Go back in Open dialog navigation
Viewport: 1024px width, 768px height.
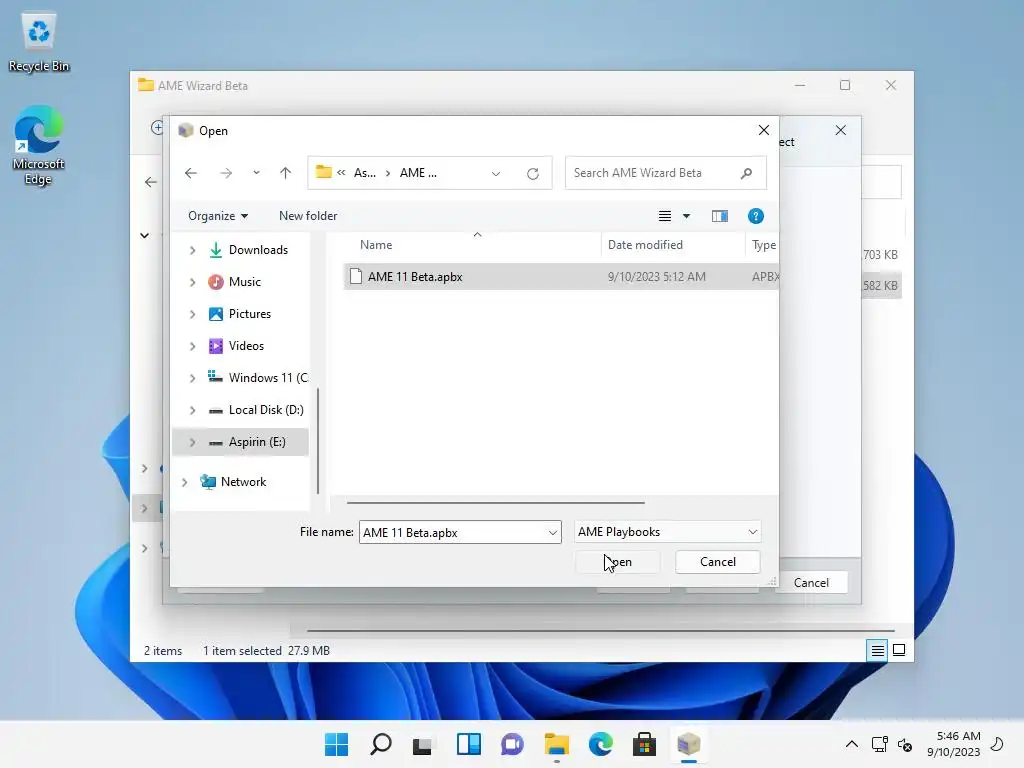click(x=191, y=173)
